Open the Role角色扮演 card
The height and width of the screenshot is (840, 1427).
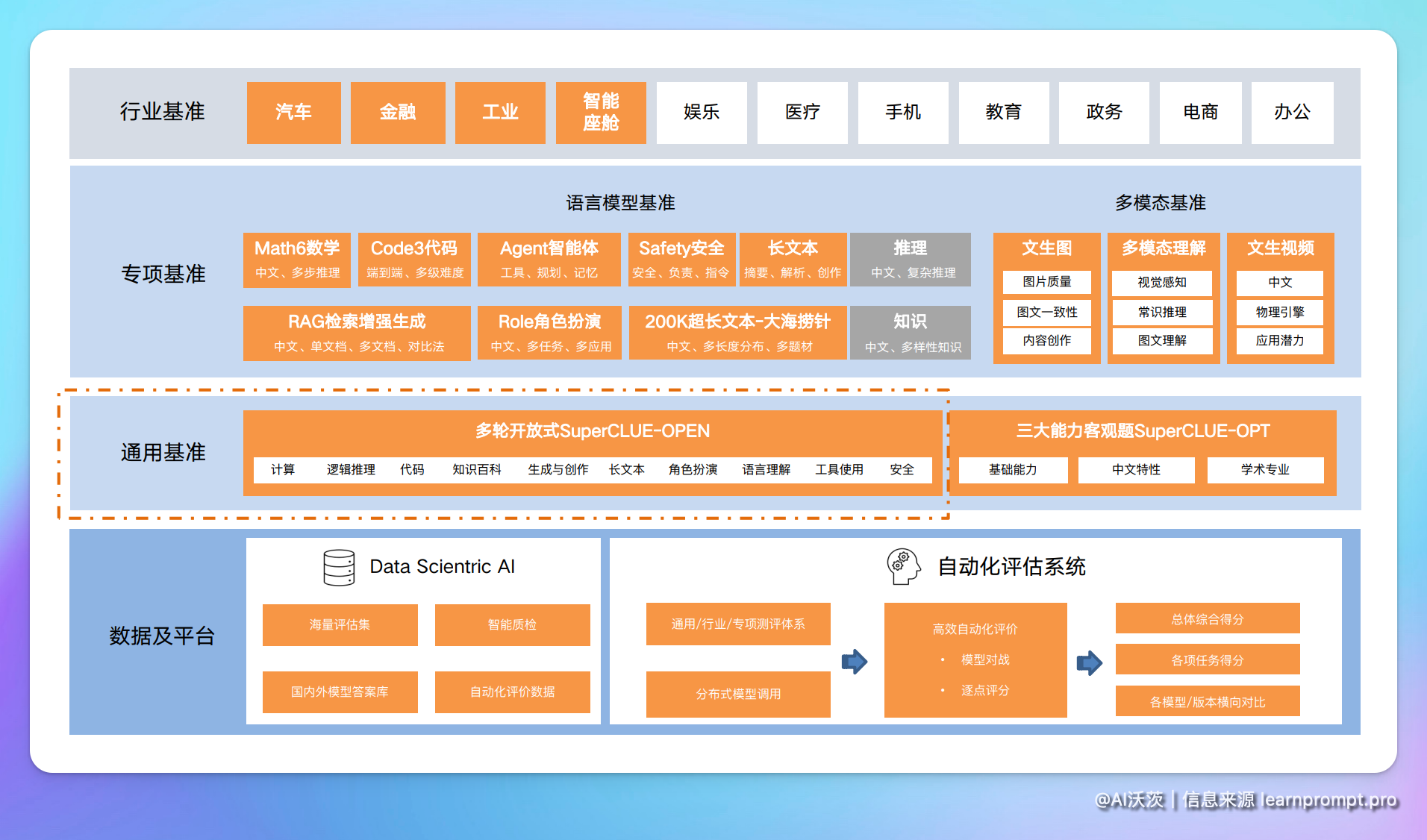click(550, 333)
